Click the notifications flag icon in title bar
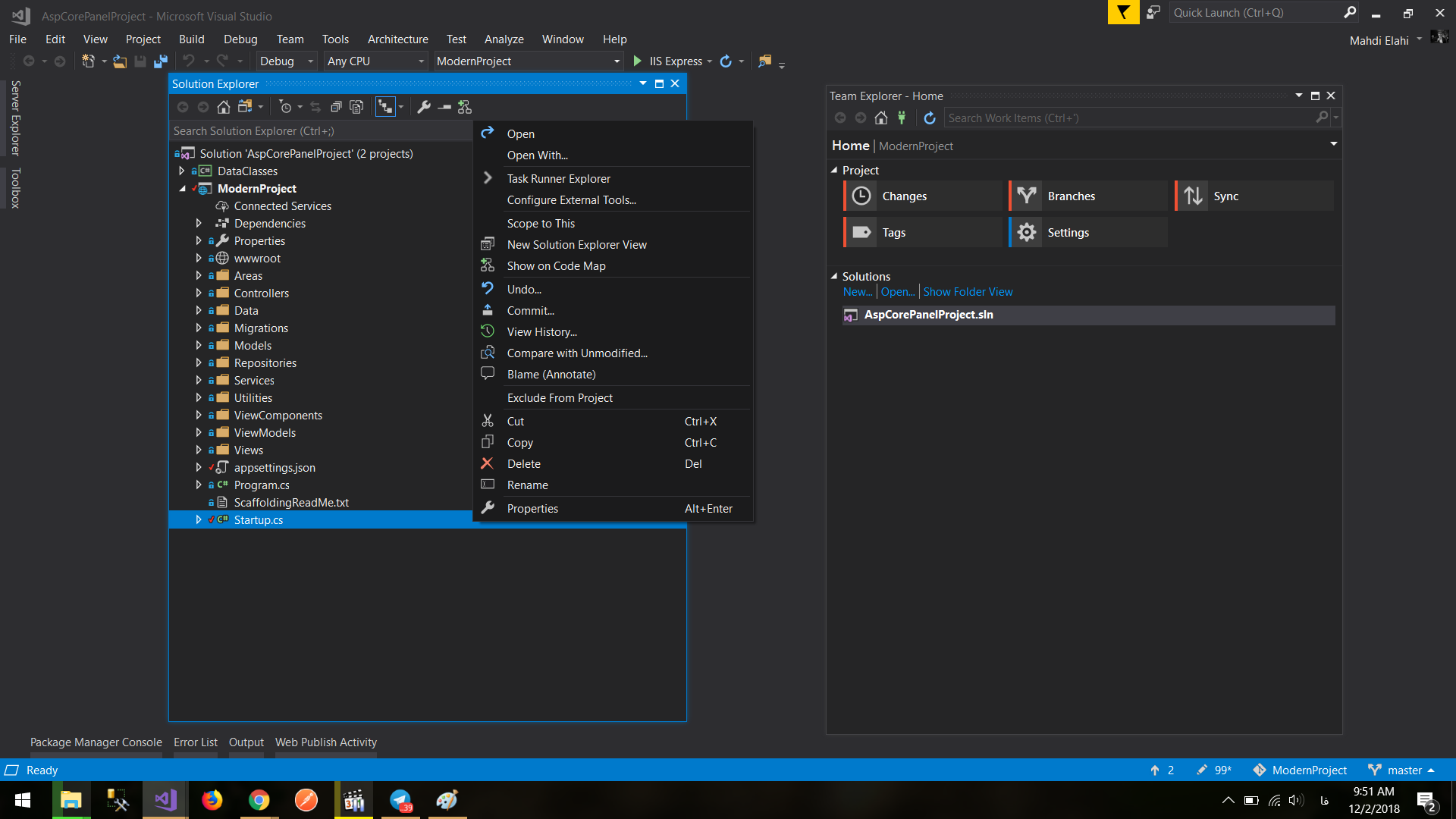This screenshot has width=1456, height=819. (x=1123, y=12)
